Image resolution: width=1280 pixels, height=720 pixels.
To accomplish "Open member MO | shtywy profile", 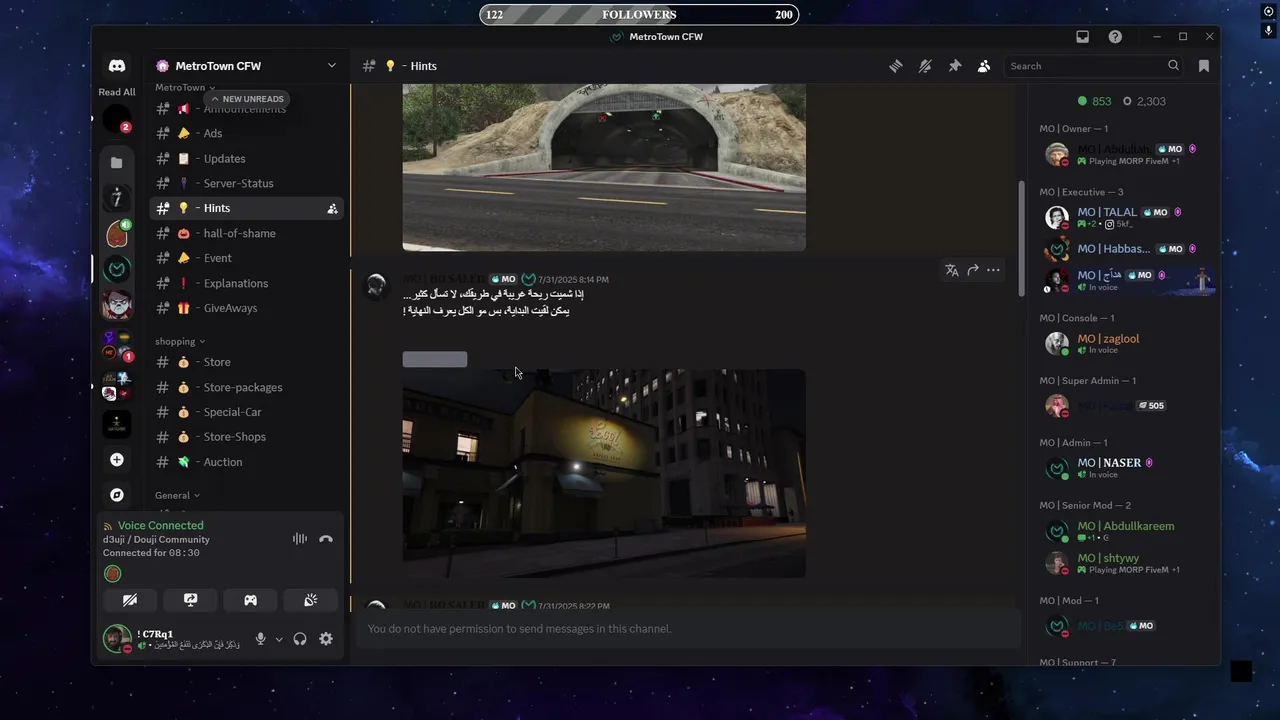I will coord(1127,563).
